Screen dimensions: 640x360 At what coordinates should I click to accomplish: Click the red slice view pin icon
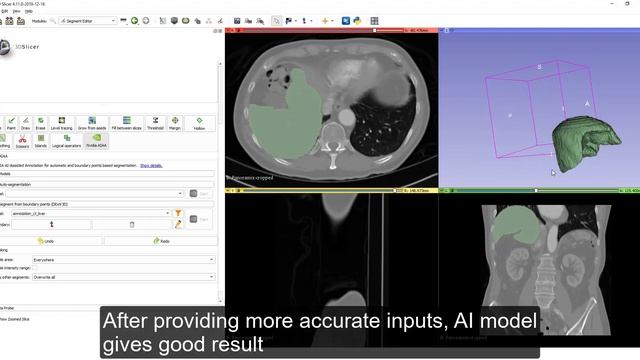coord(228,30)
